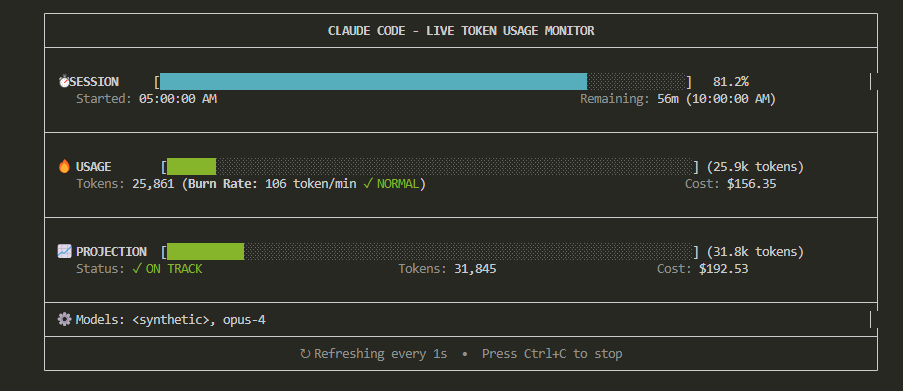Click the gear icon beside Models
903x391 pixels.
[64, 319]
